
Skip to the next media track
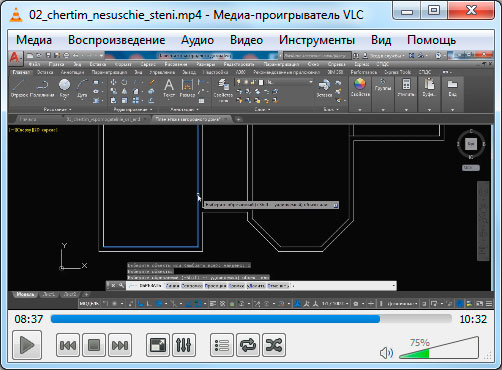coord(120,345)
